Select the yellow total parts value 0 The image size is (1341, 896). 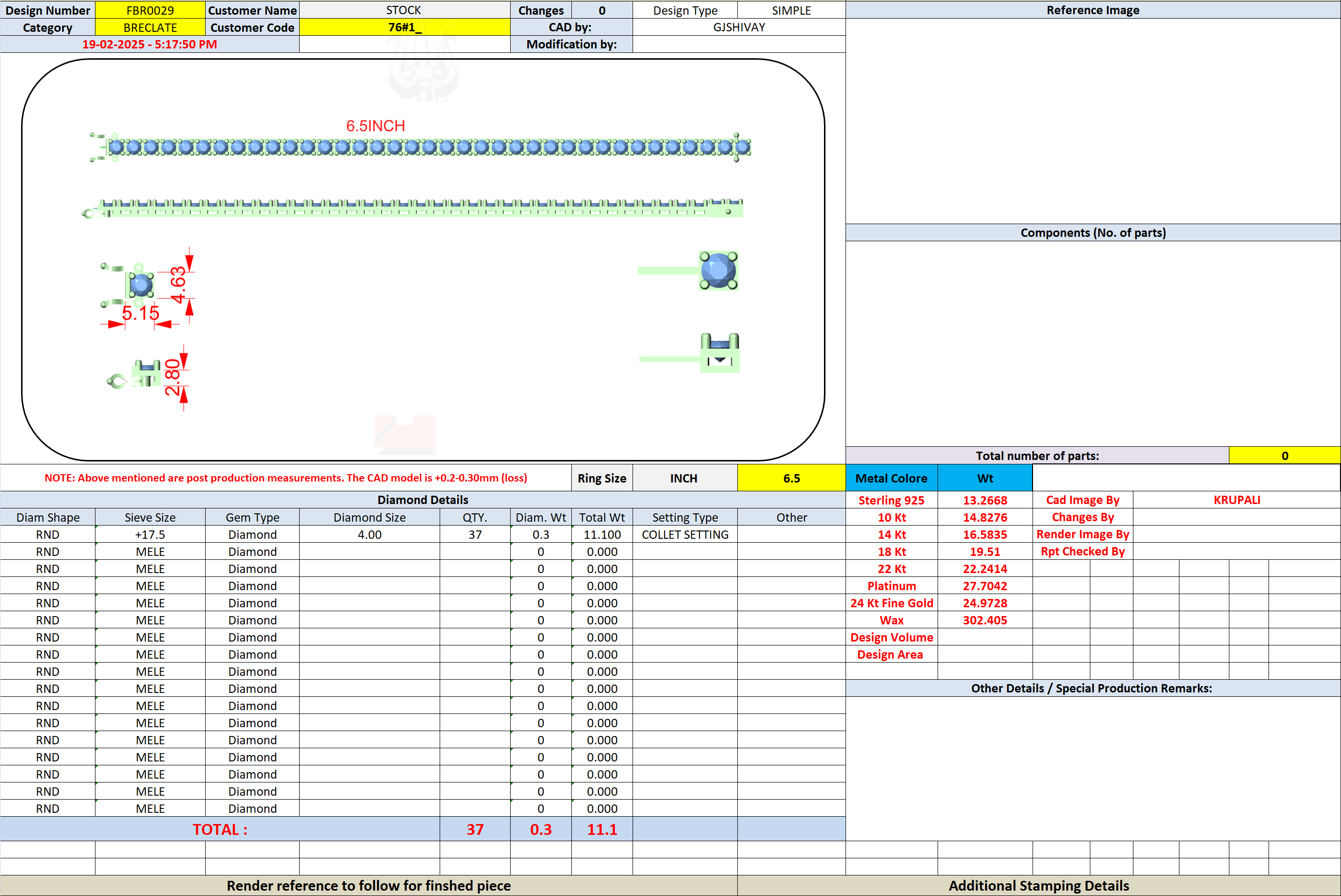coord(1284,456)
